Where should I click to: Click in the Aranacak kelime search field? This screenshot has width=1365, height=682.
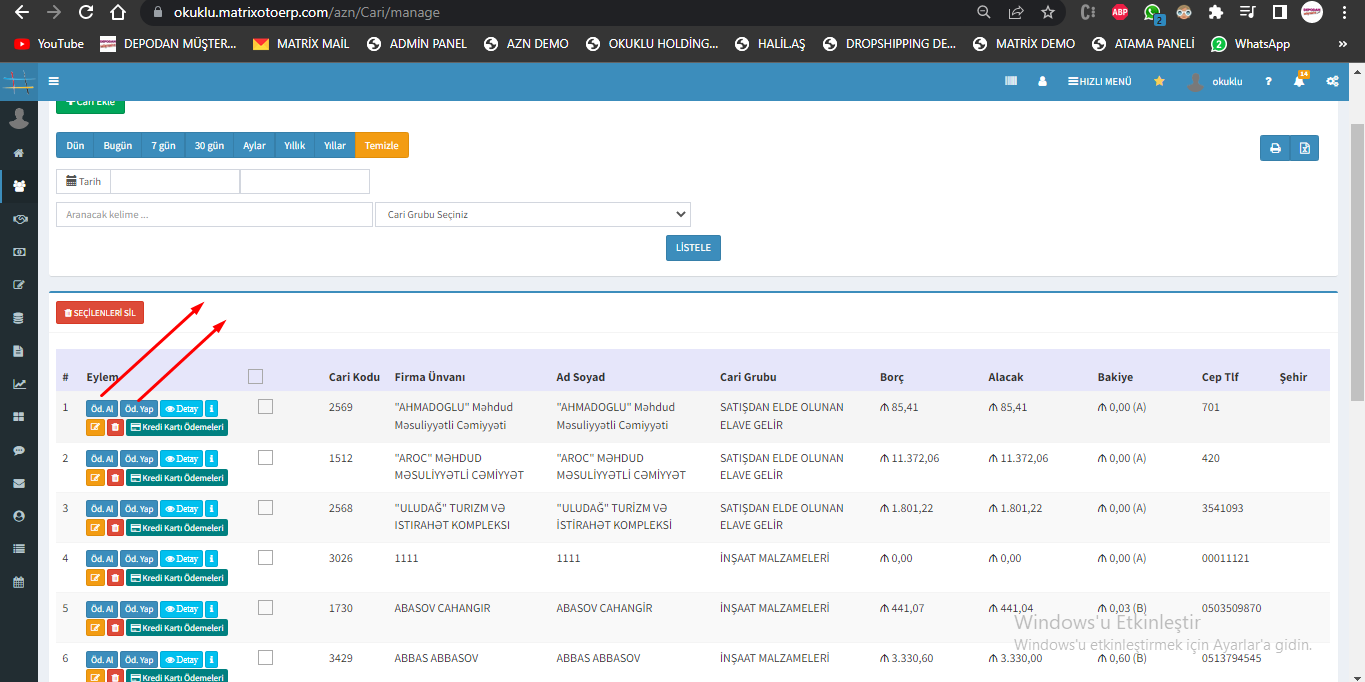212,214
